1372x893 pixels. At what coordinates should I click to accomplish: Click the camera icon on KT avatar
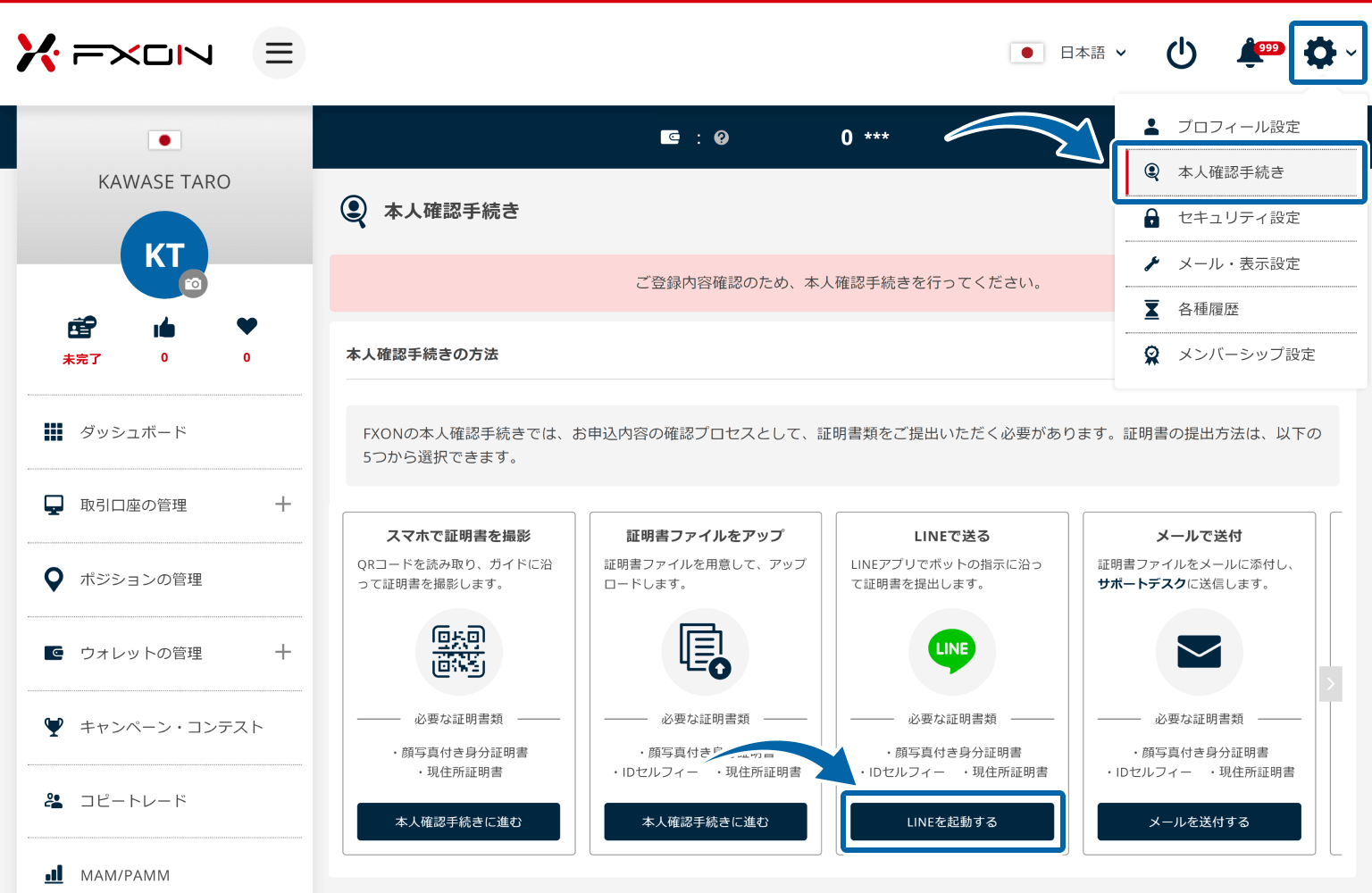193,284
